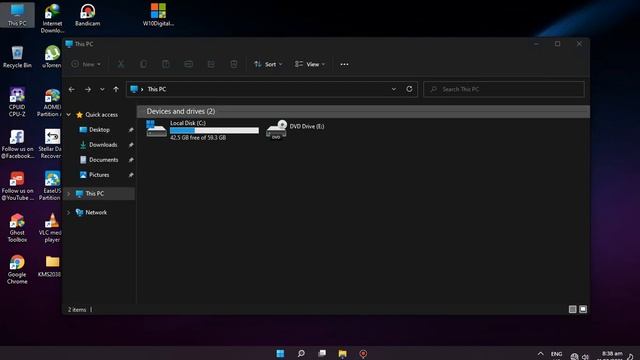Select Follow us on YouTube shortcut
This screenshot has height=360, width=640.
tap(17, 186)
